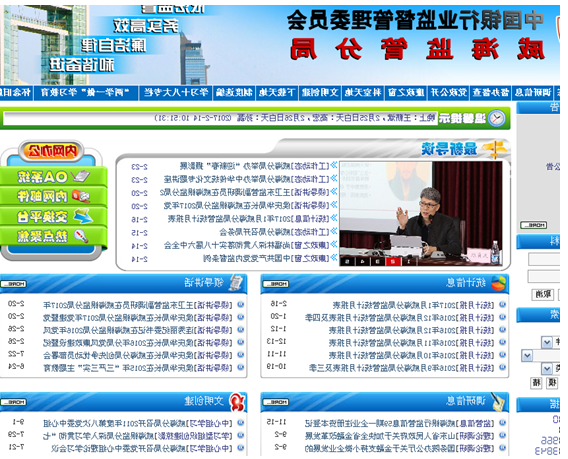Open the 学习十八大专栏 navigation menu item
568x459 pixels.
click(176, 93)
